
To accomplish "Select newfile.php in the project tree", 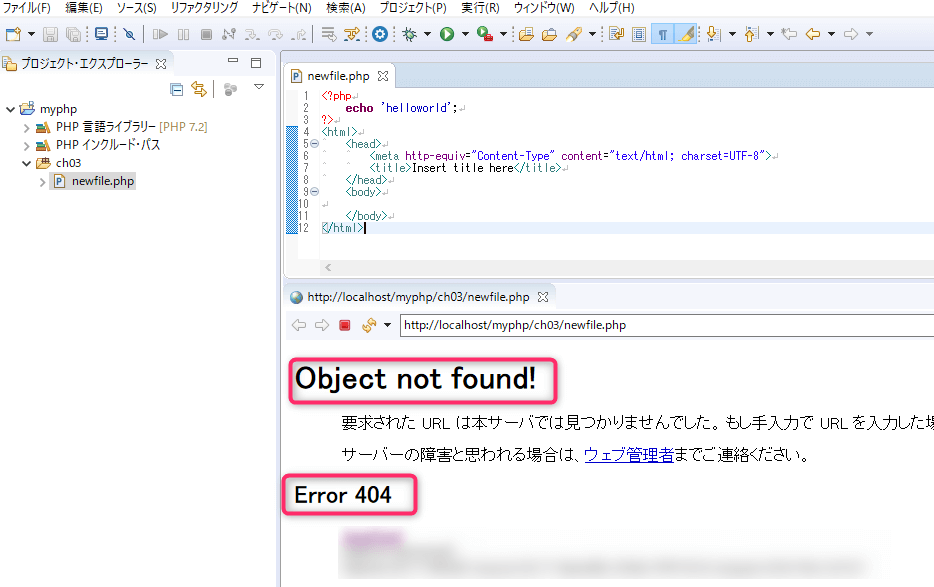I will pos(102,181).
